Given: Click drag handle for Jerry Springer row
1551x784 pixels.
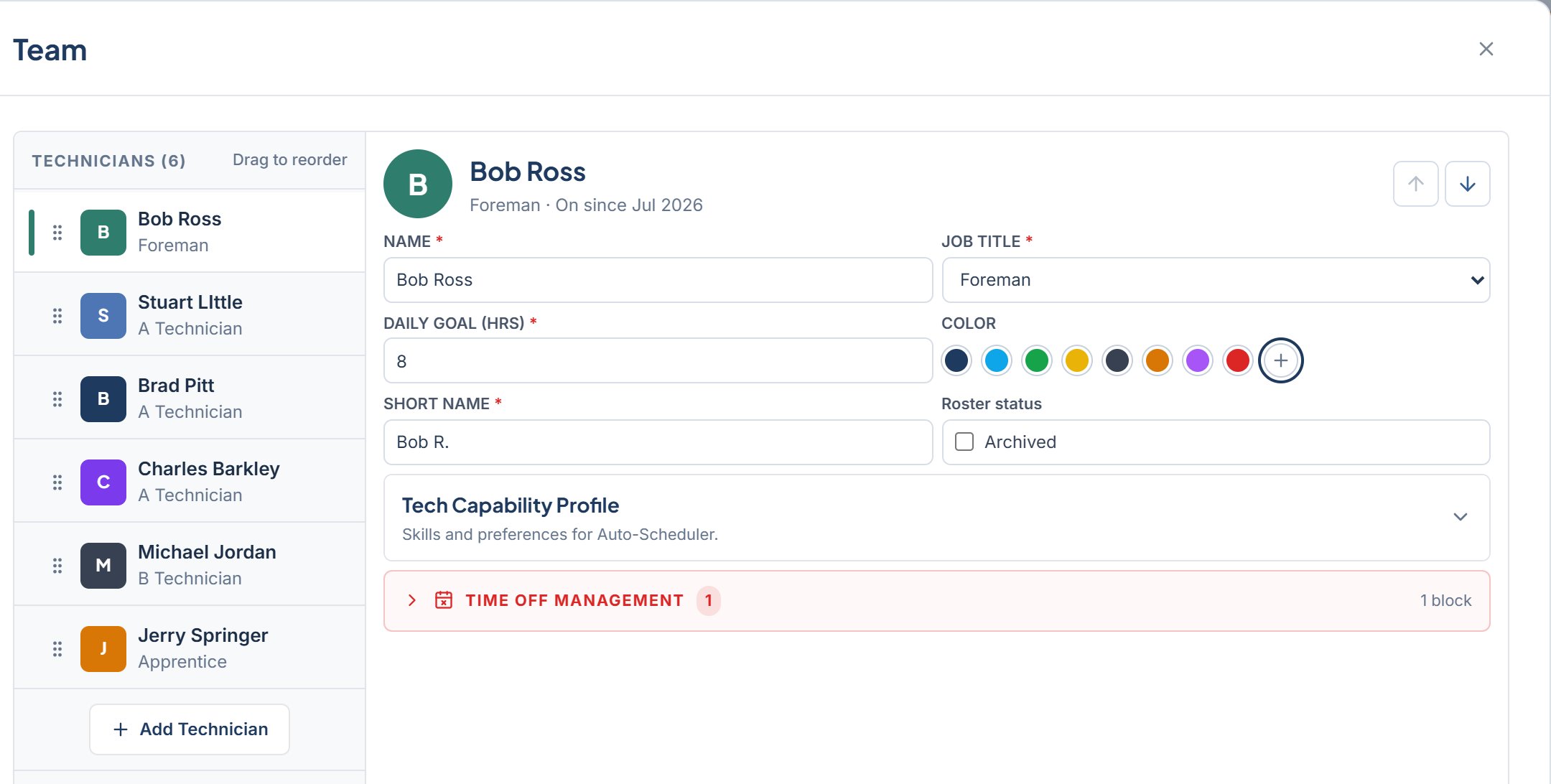Looking at the screenshot, I should (x=57, y=649).
